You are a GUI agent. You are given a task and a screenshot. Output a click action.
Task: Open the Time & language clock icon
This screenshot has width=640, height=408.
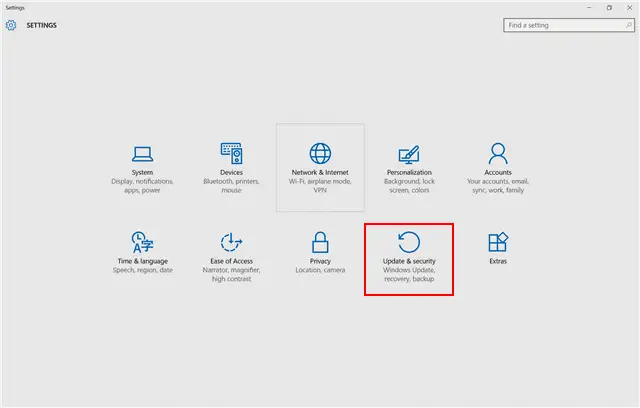tap(142, 242)
